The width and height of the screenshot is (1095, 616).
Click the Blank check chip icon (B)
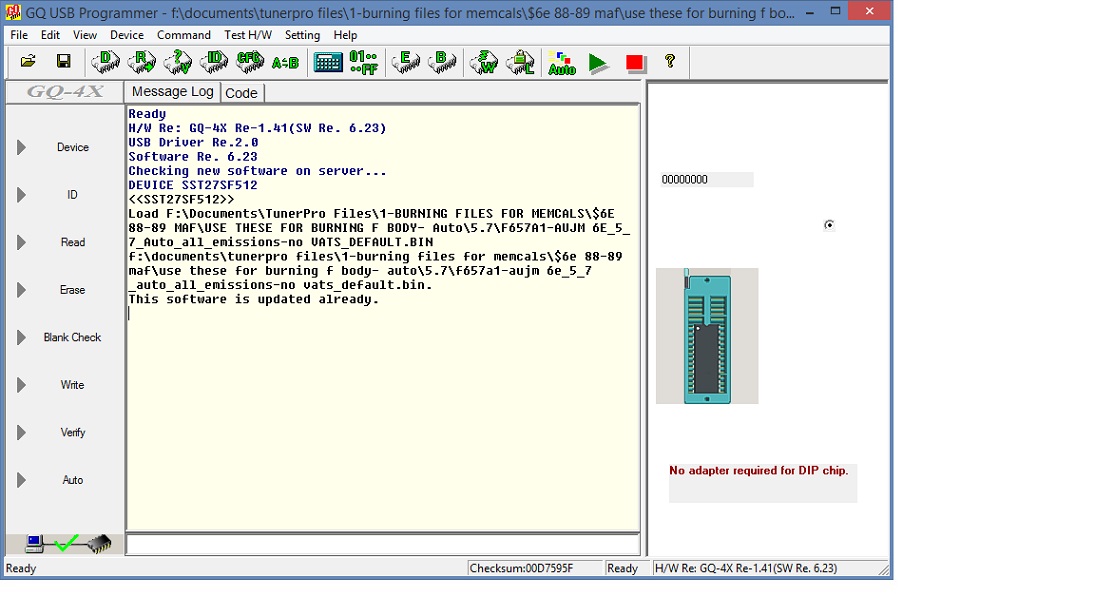[x=442, y=61]
